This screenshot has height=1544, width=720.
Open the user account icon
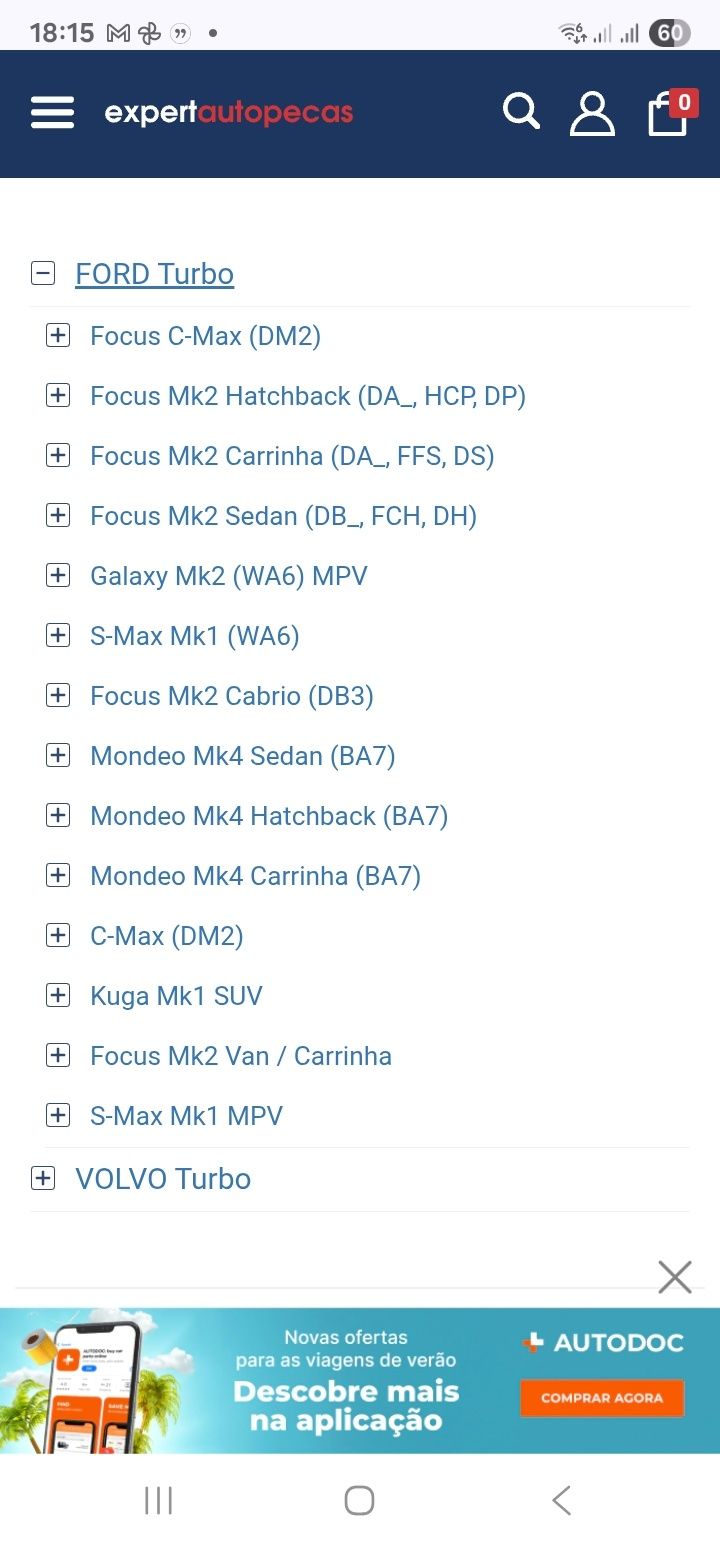pyautogui.click(x=592, y=113)
